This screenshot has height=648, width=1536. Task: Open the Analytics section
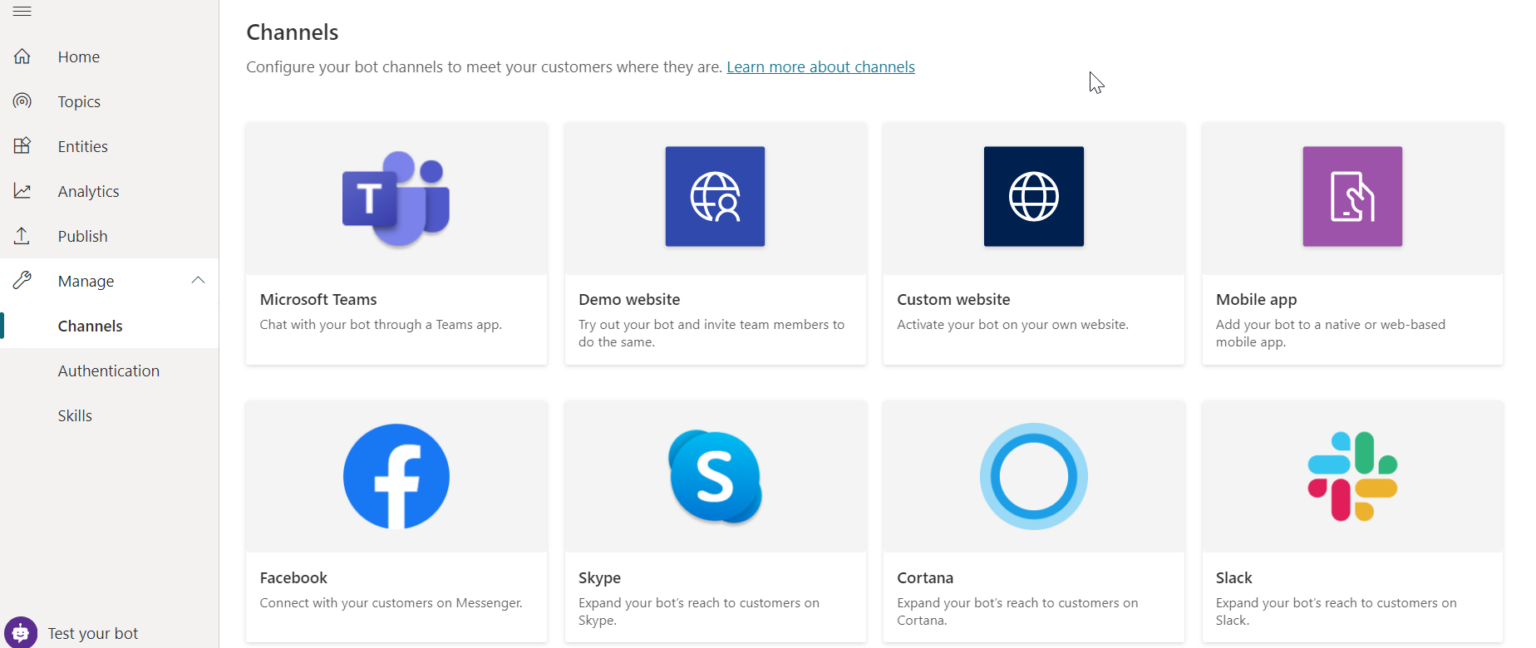20,190
